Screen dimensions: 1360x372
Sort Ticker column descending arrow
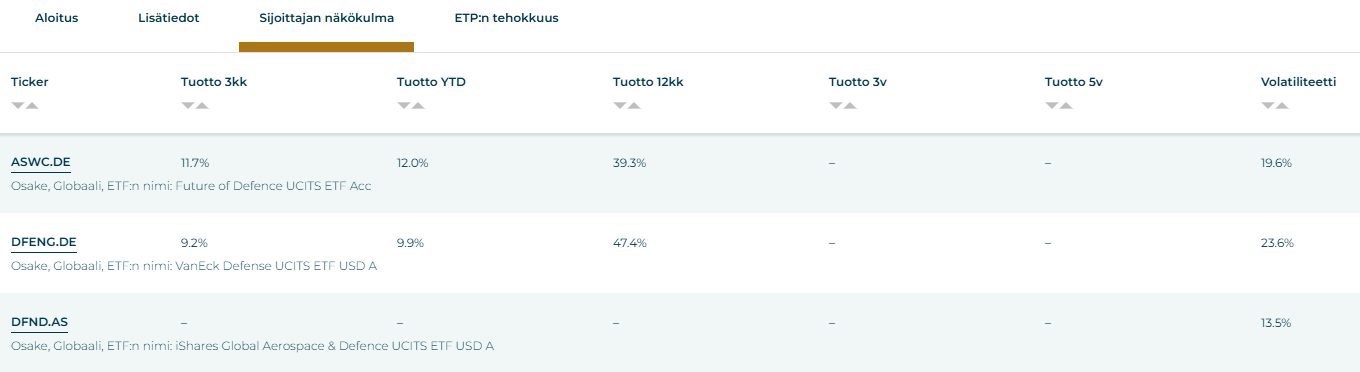[x=17, y=105]
